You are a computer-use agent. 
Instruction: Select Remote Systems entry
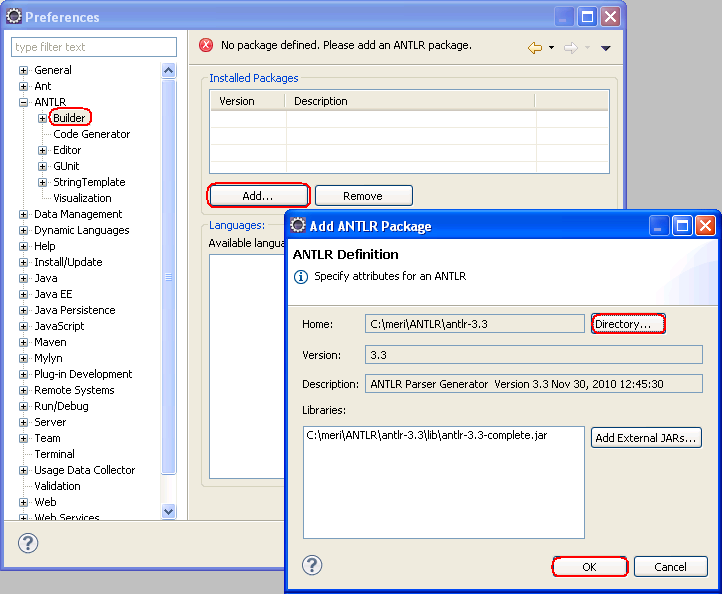(x=74, y=390)
